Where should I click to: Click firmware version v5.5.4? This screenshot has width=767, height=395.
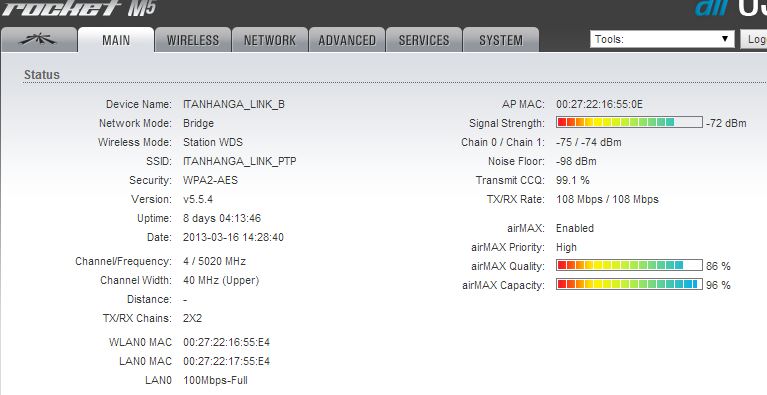pyautogui.click(x=198, y=199)
